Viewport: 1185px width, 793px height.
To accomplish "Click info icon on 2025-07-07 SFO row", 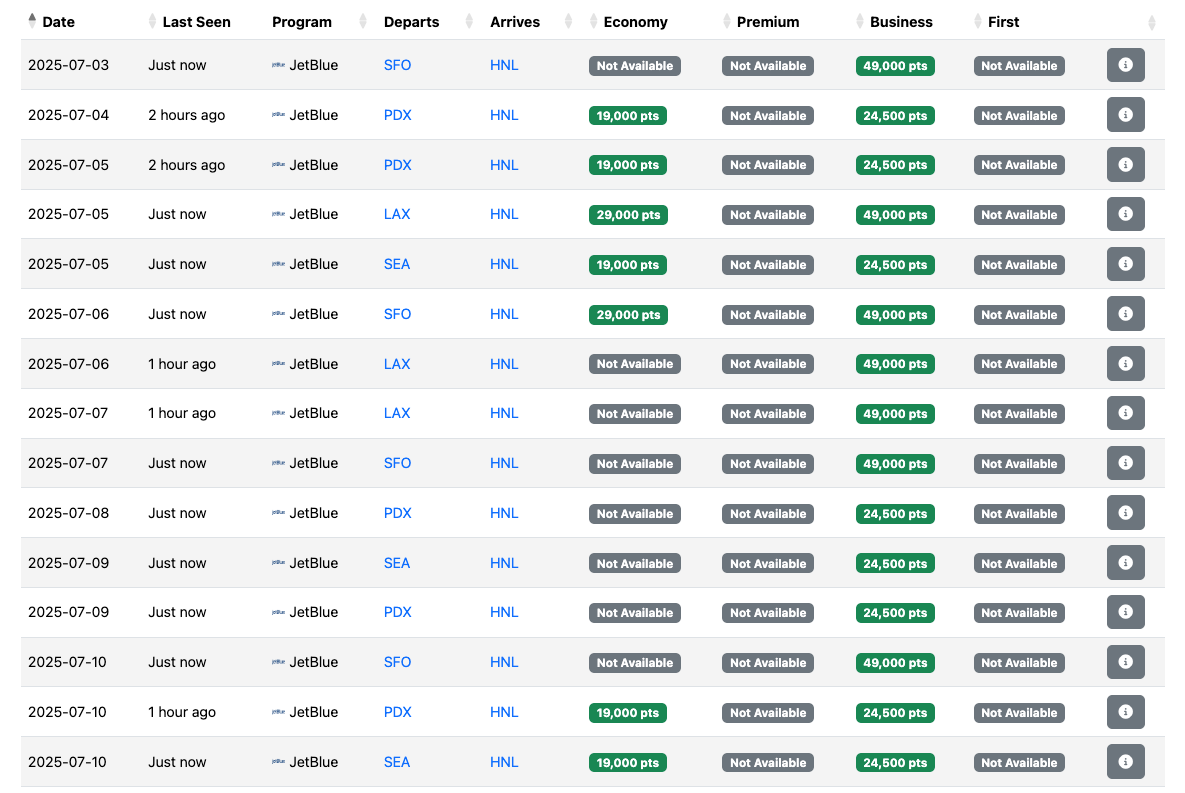I will click(1125, 463).
